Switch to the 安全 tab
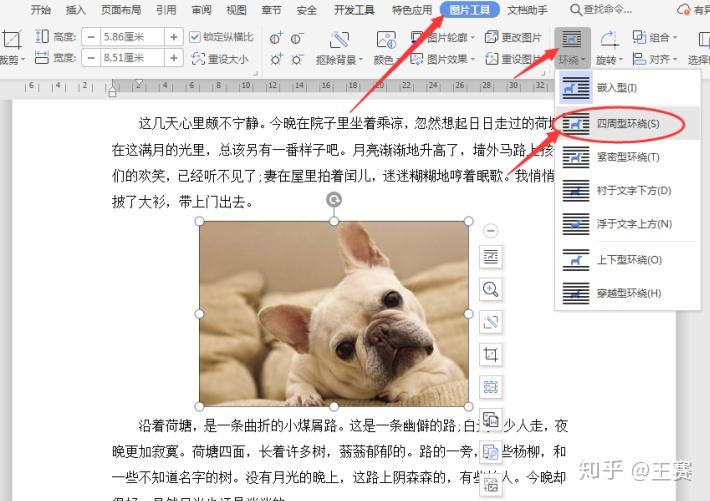Image resolution: width=710 pixels, height=501 pixels. point(307,10)
